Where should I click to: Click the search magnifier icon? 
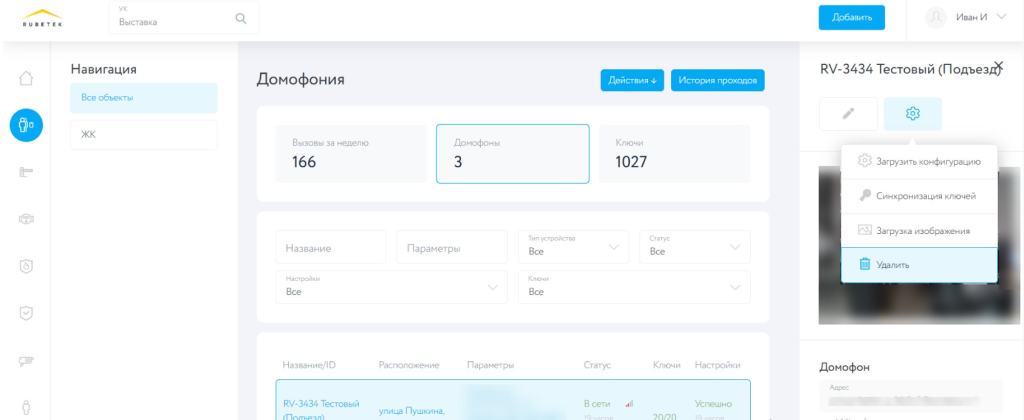tap(240, 18)
